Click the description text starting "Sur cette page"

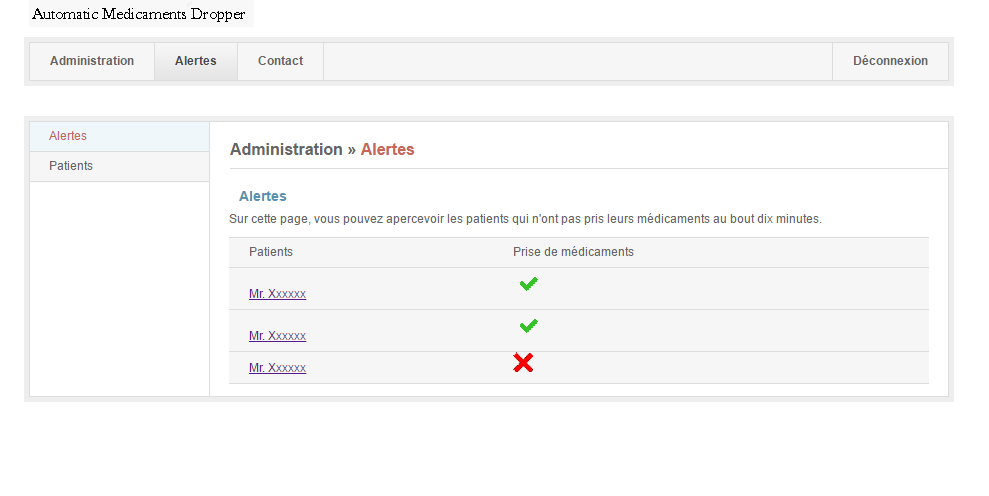525,219
